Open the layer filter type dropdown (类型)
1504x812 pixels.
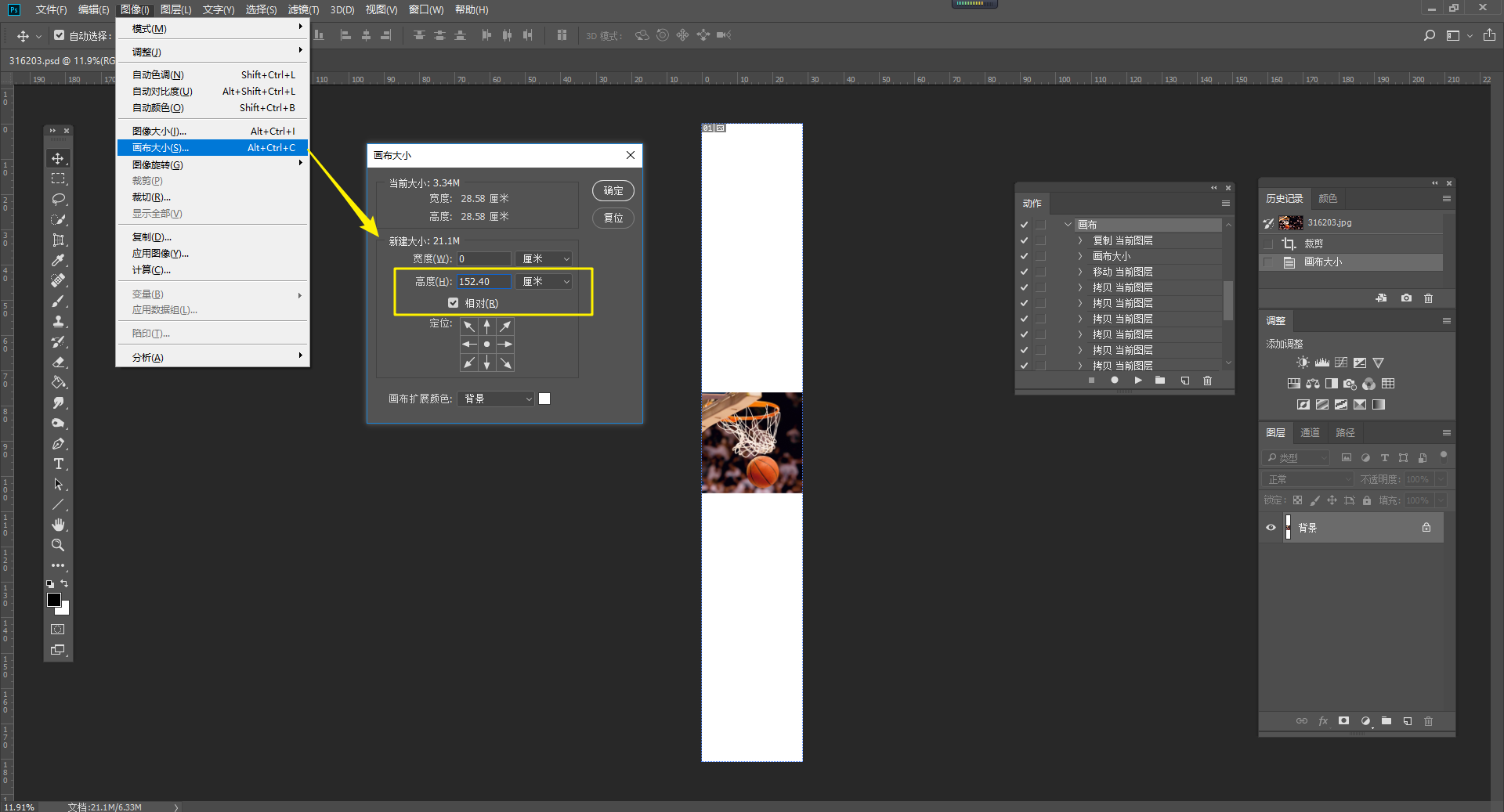point(1296,458)
